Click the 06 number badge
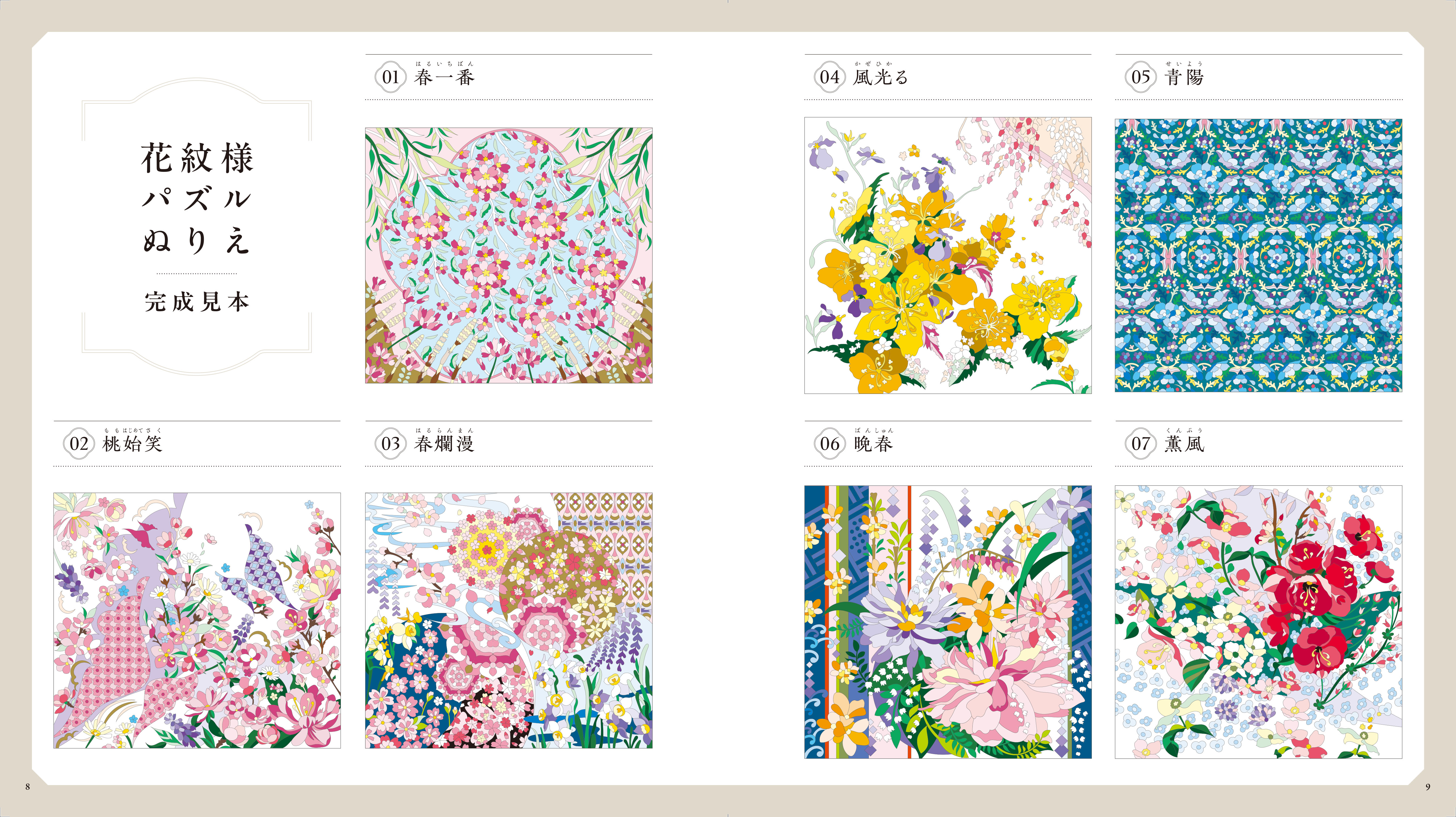This screenshot has width=1456, height=817. click(x=830, y=444)
